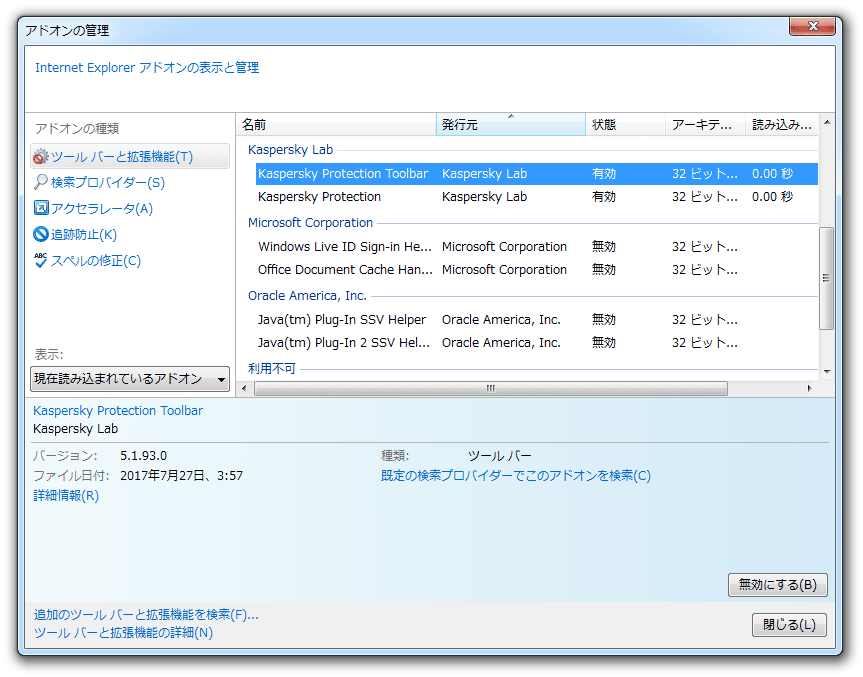Click the accelerators icon
863x677 pixels.
(x=41, y=208)
